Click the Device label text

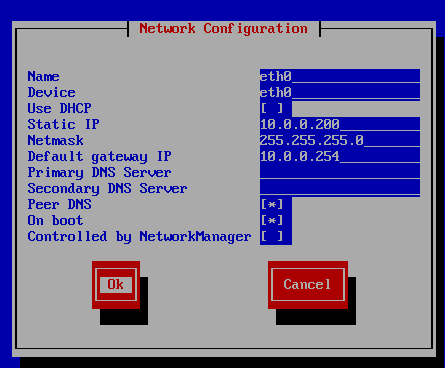pos(51,92)
